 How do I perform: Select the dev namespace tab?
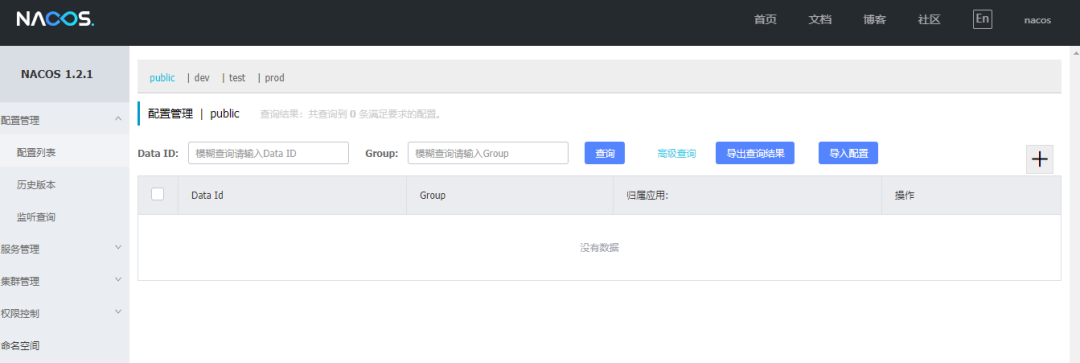202,78
